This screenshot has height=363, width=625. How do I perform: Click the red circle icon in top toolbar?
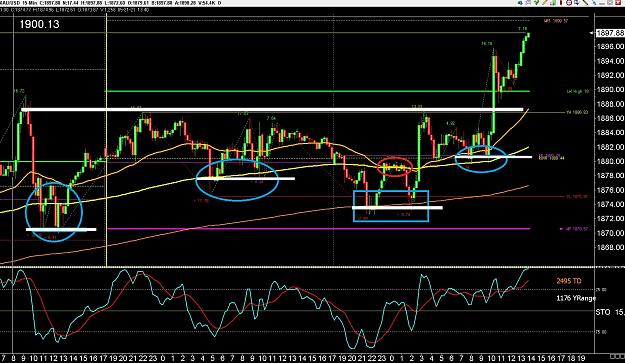(x=569, y=3)
